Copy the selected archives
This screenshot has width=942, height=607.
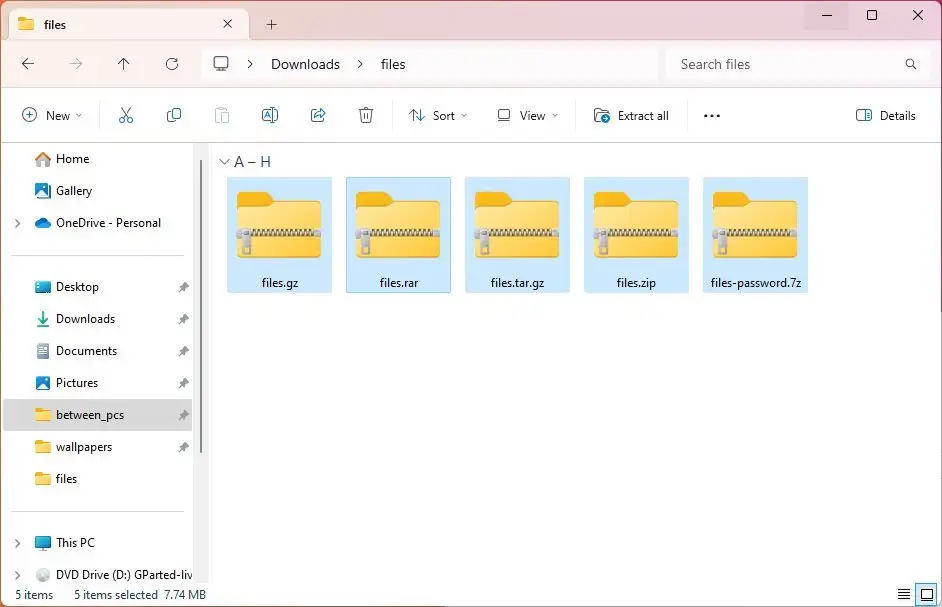[173, 115]
